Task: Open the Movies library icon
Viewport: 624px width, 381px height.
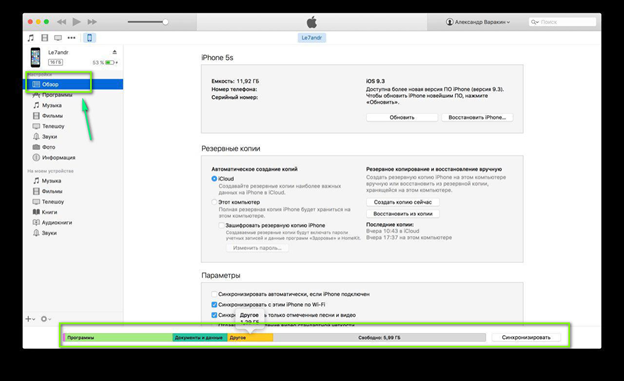Action: (x=45, y=38)
